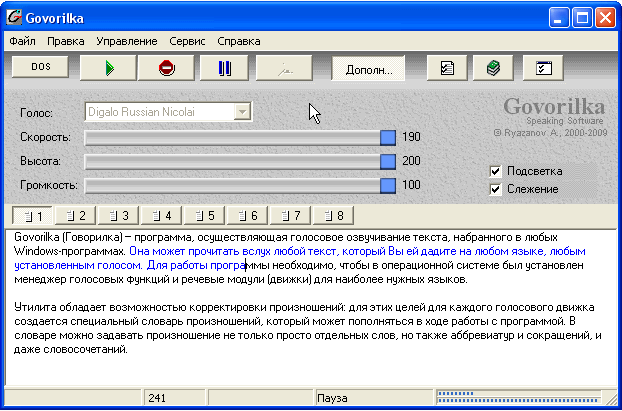Stop speech with the red stop icon
Screen dimensions: 622x411
166,68
